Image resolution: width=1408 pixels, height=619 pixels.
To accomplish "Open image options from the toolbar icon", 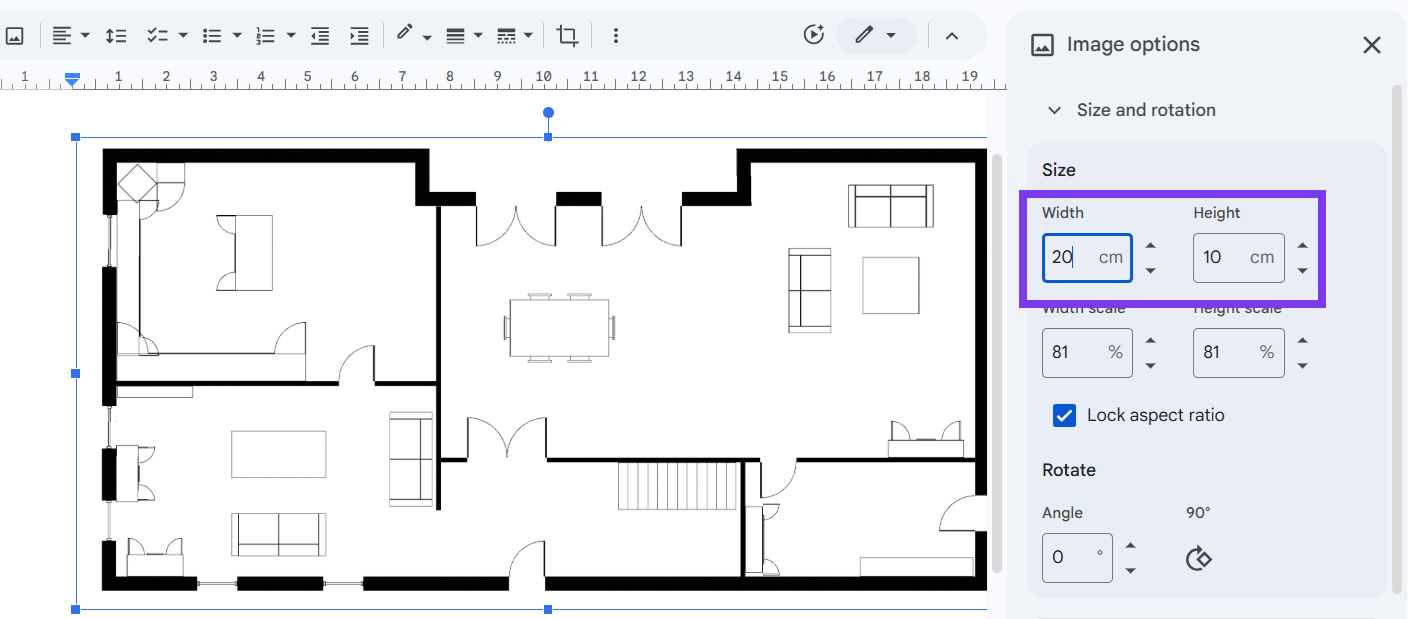I will coord(15,35).
